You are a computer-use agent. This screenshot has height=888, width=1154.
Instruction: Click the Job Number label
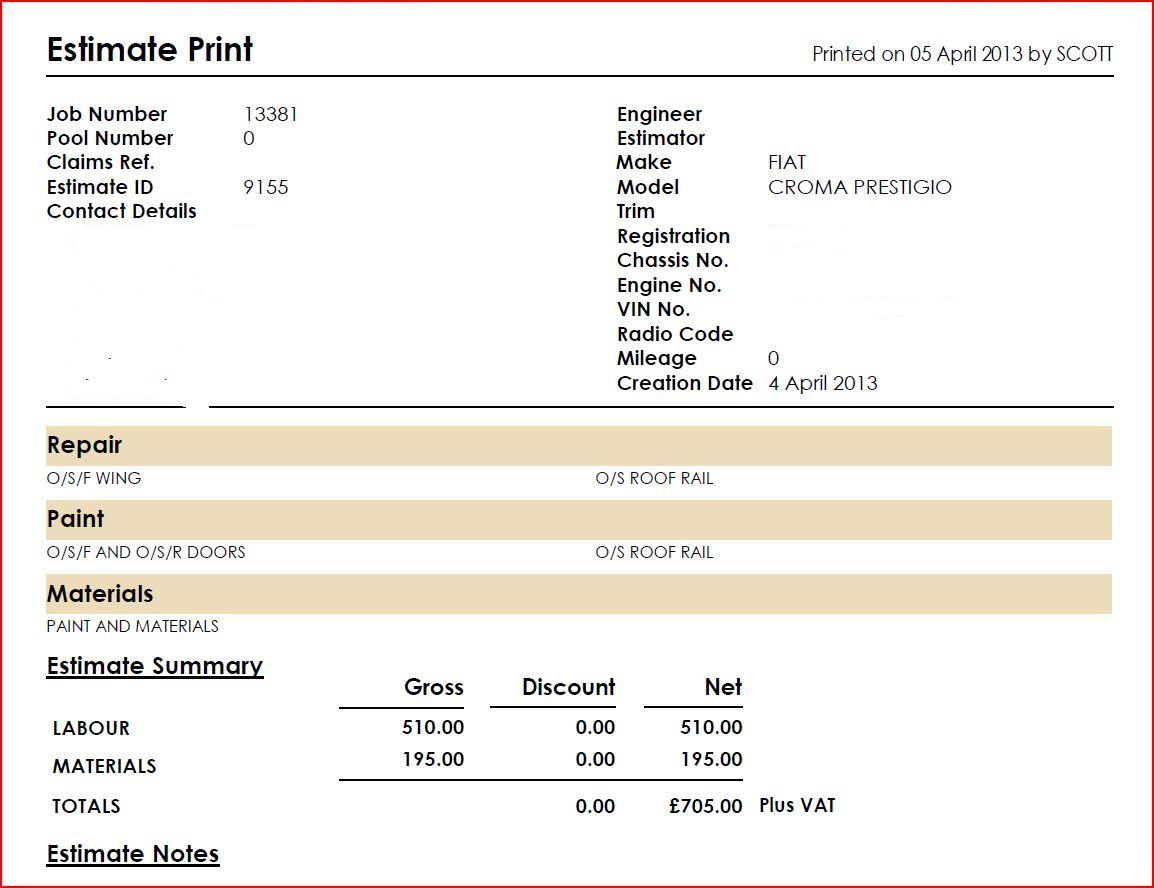coord(107,114)
